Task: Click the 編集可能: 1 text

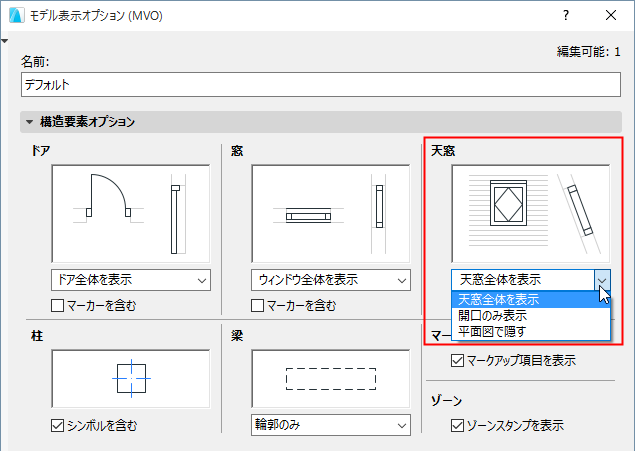Action: [x=588, y=52]
